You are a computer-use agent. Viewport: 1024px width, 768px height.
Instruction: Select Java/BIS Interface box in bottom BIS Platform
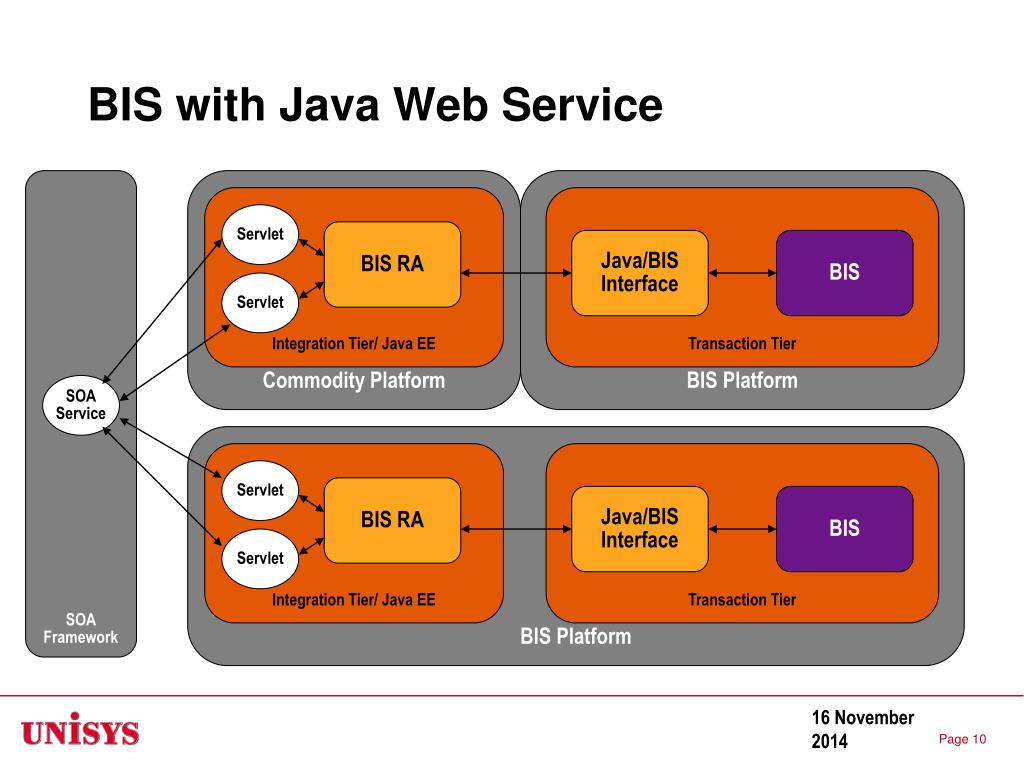coord(639,528)
